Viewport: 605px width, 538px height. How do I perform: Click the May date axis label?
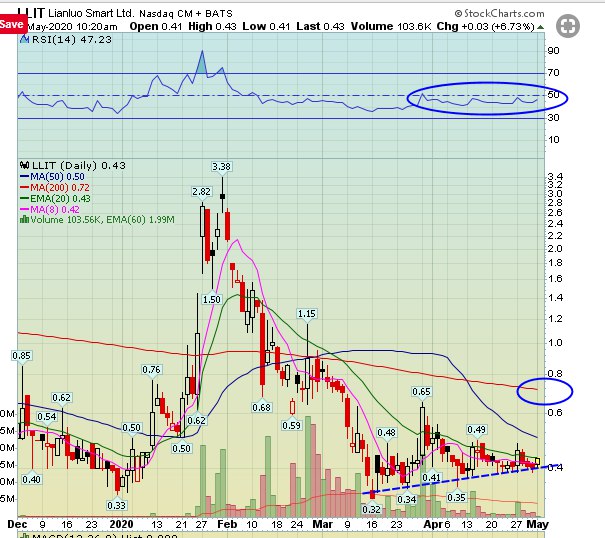click(x=537, y=524)
